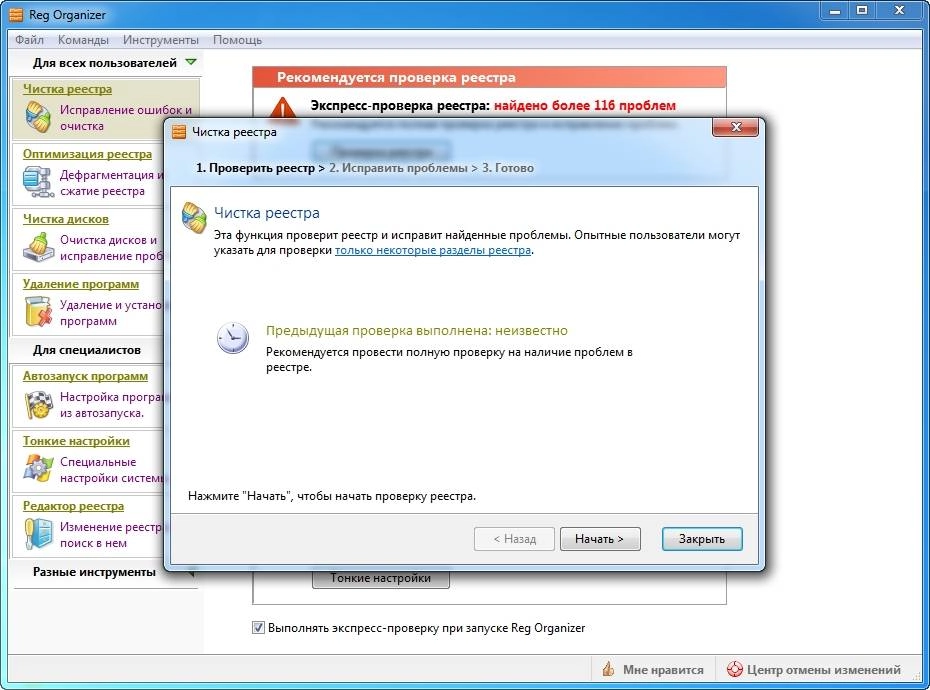Click the Чистка дисков broom icon
The image size is (930, 690).
(38, 247)
